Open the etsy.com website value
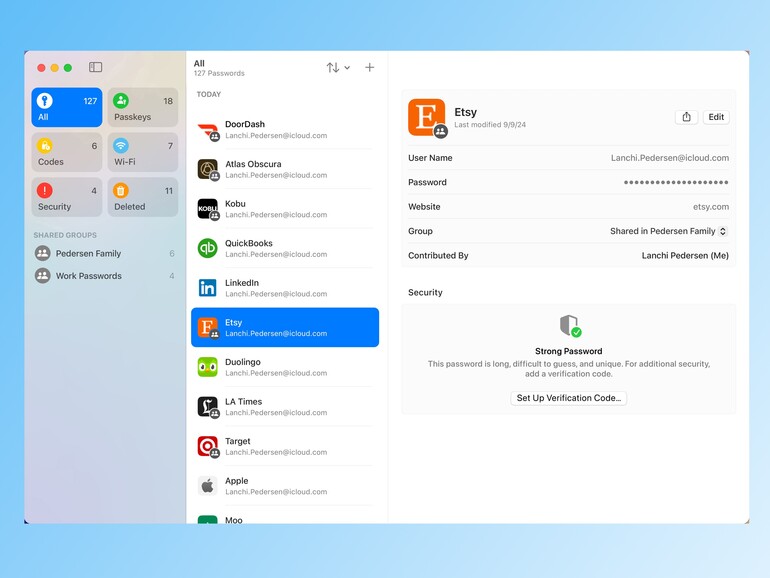The image size is (770, 578). pyautogui.click(x=711, y=207)
